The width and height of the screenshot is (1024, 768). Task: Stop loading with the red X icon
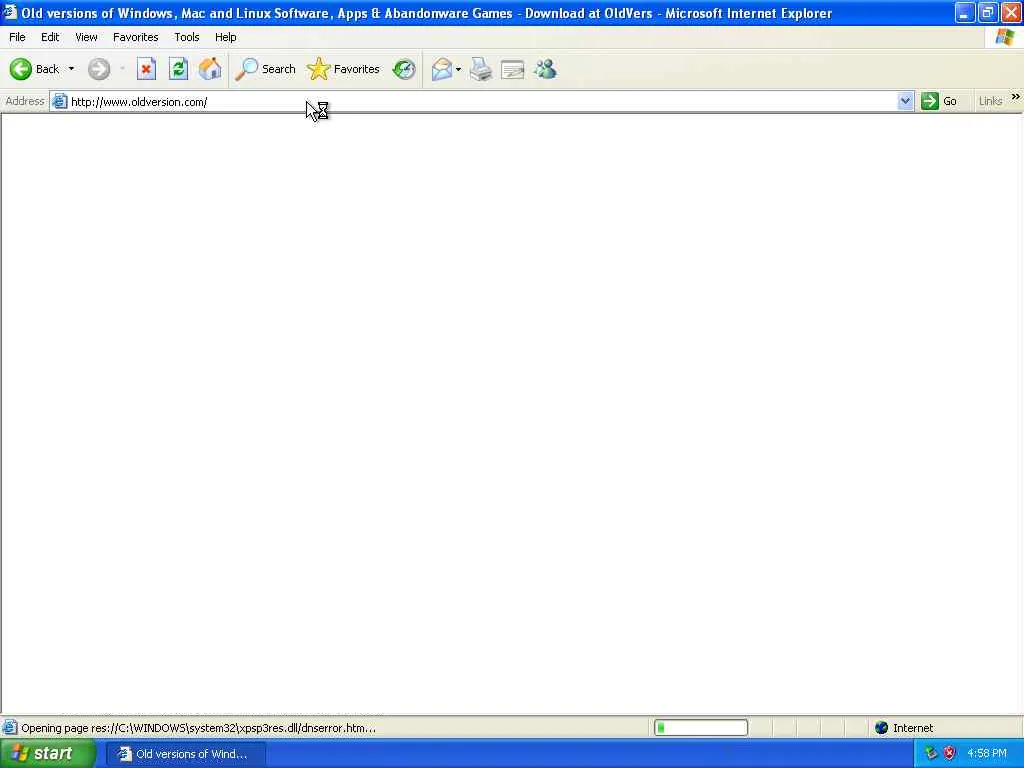(146, 69)
